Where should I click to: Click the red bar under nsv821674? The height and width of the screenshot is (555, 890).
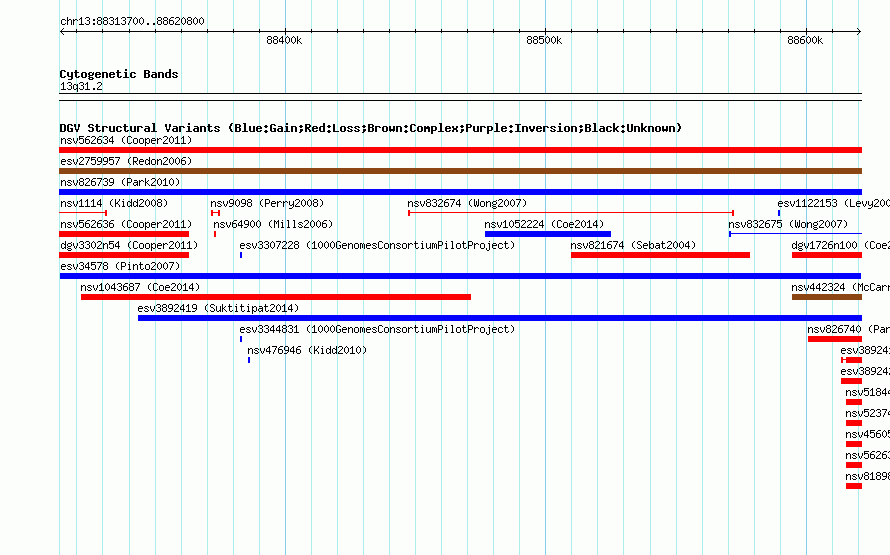[x=660, y=255]
